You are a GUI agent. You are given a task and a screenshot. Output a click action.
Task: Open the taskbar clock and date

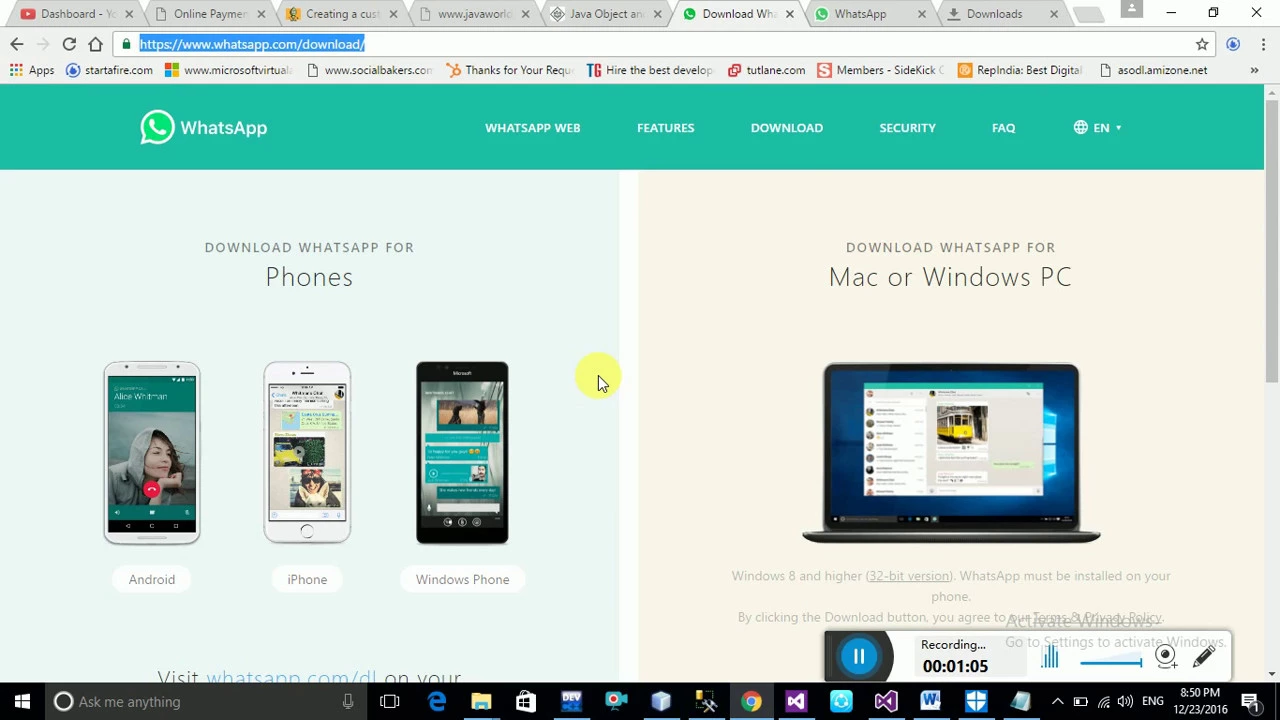(1200, 701)
